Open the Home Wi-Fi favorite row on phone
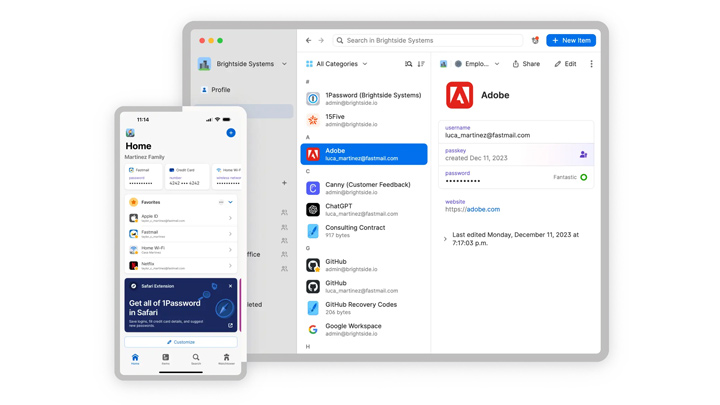This screenshot has height=405, width=720. [x=181, y=249]
